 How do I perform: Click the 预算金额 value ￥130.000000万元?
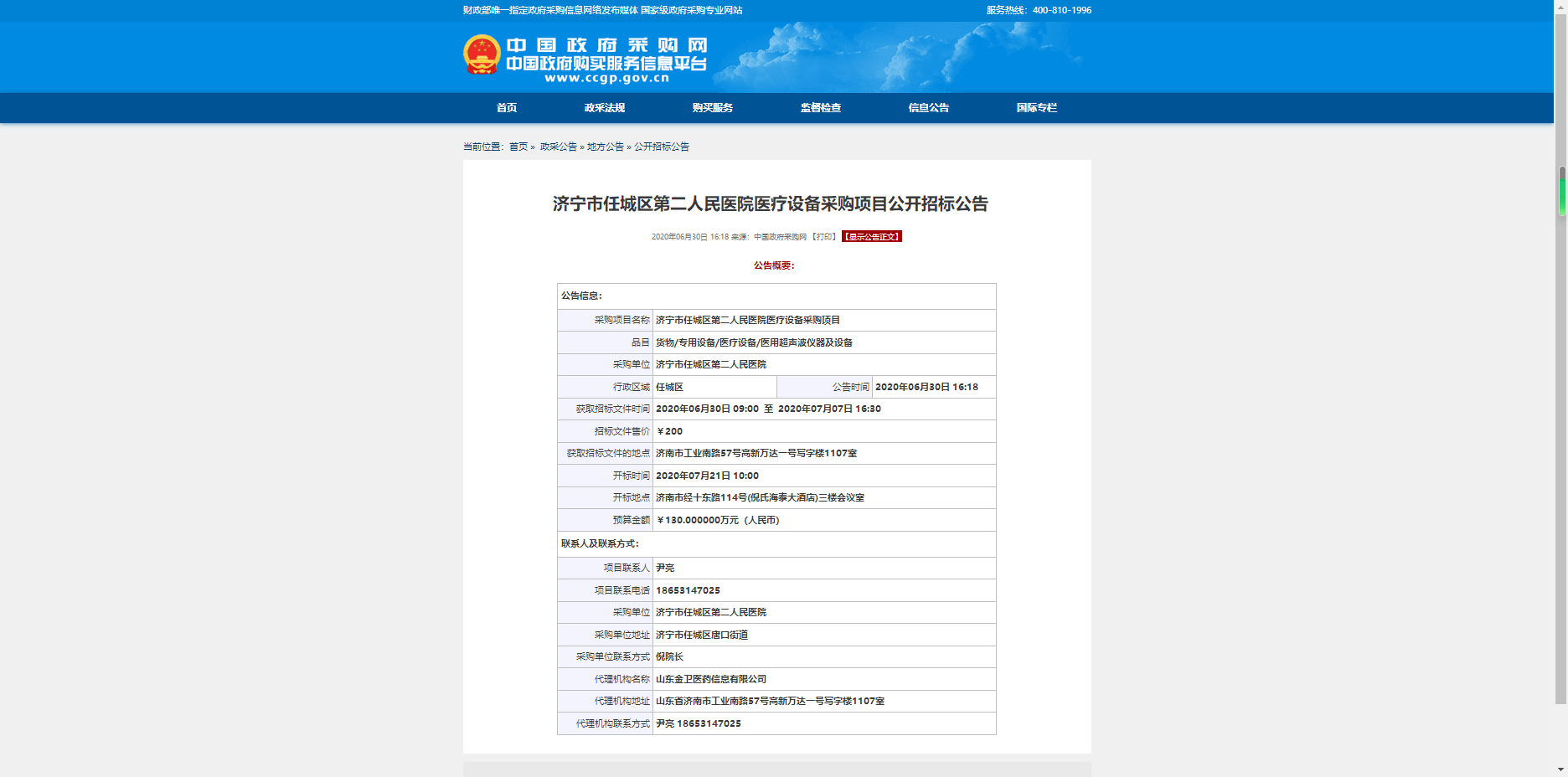718,520
